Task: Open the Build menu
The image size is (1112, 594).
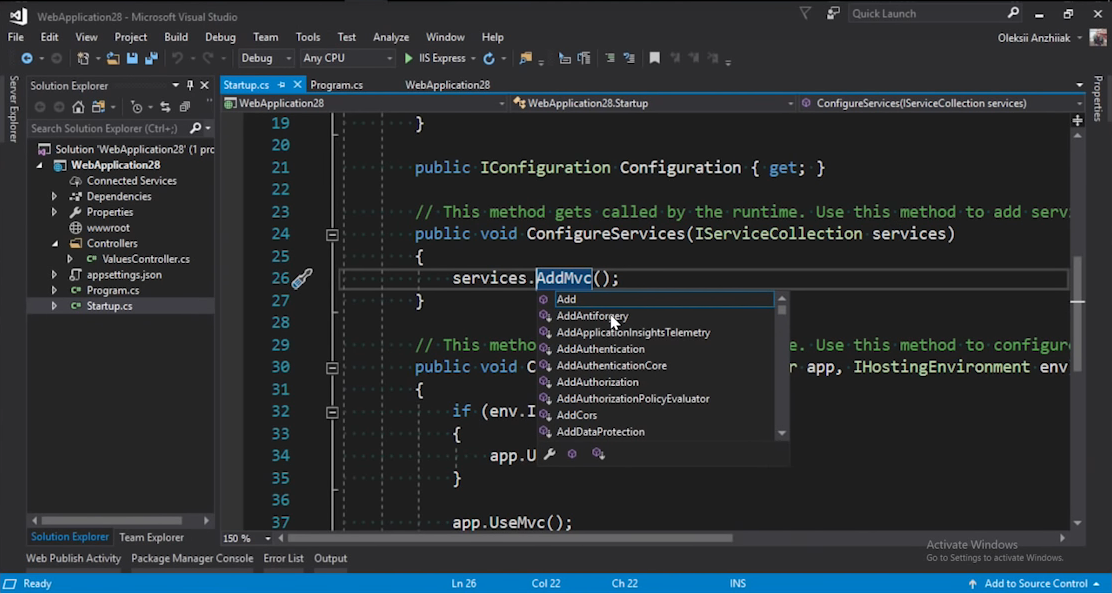Action: coord(176,37)
